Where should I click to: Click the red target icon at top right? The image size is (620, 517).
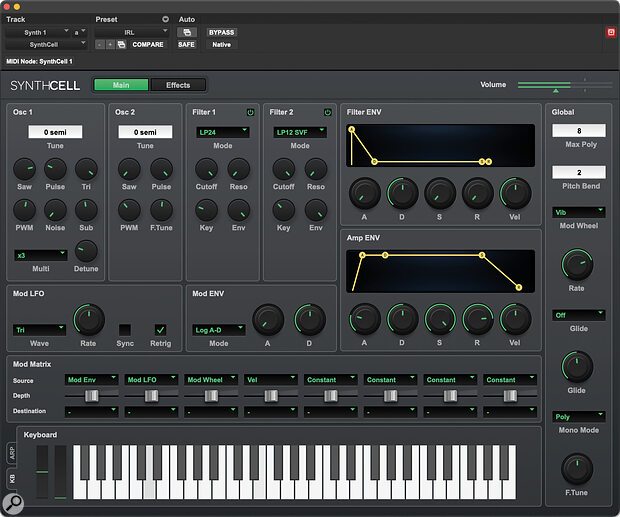[611, 32]
